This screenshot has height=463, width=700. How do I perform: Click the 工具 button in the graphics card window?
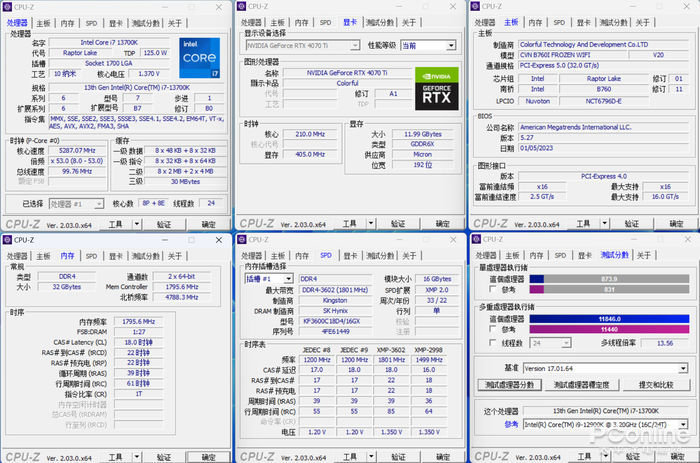pyautogui.click(x=350, y=223)
